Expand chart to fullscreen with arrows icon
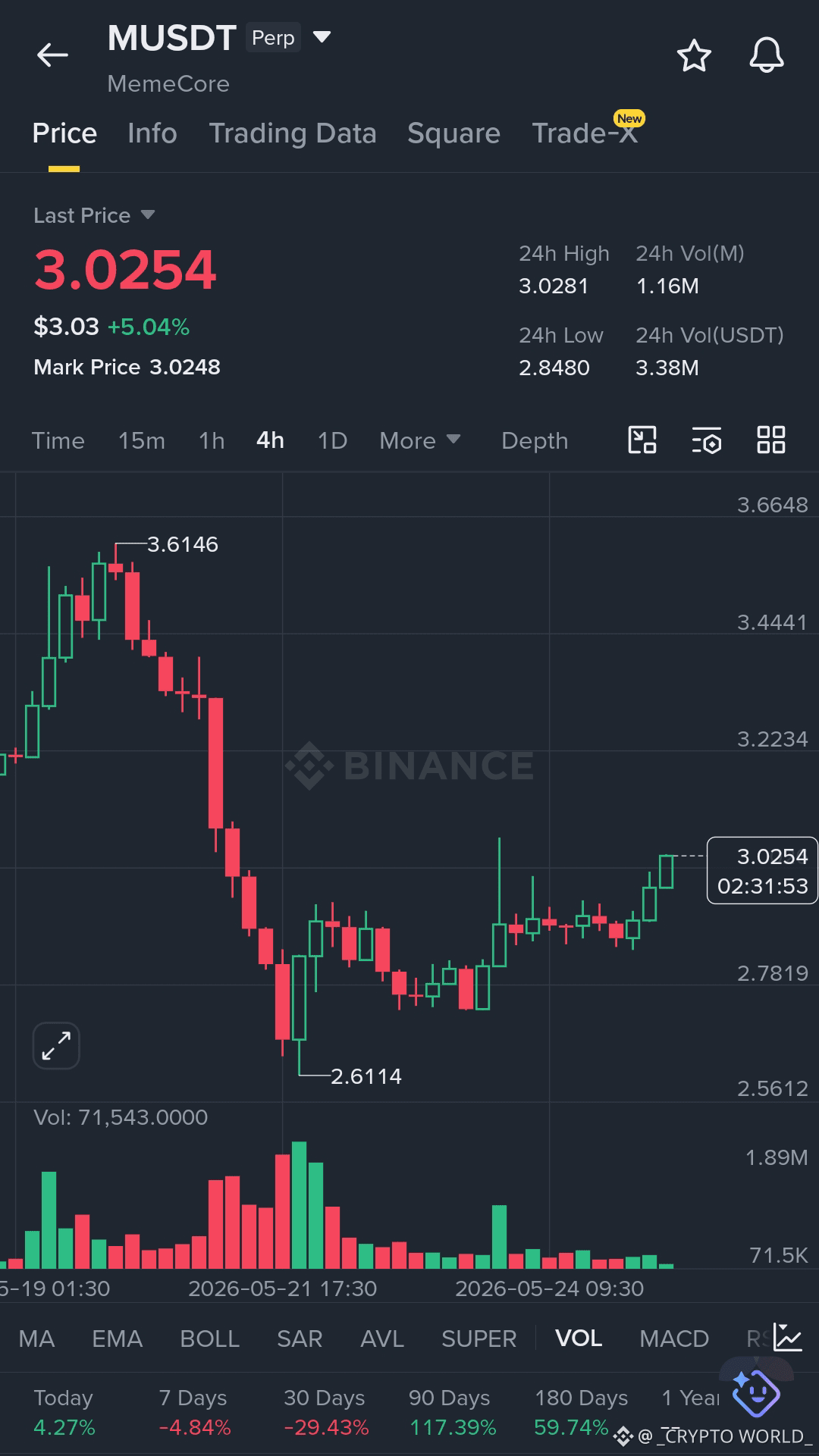This screenshot has height=1456, width=819. pos(56,1046)
